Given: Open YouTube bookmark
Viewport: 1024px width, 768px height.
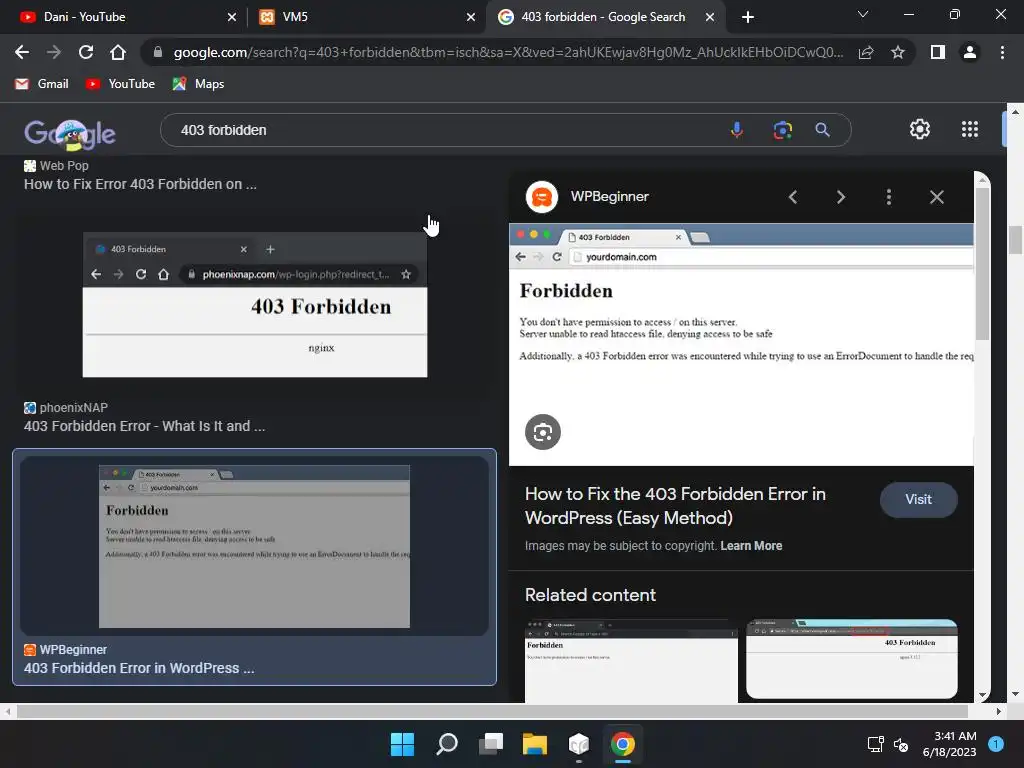Looking at the screenshot, I should click(121, 84).
